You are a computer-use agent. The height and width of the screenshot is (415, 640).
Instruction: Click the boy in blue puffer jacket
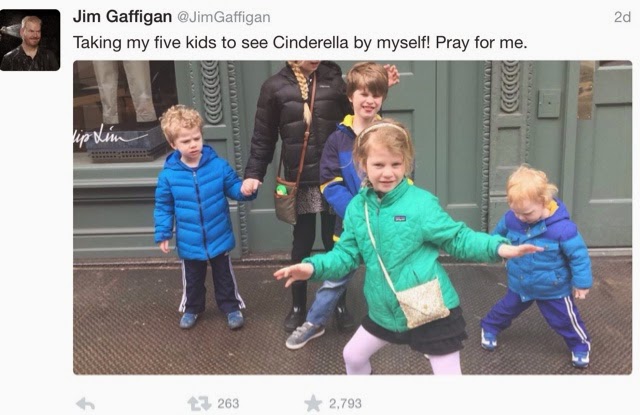click(200, 216)
